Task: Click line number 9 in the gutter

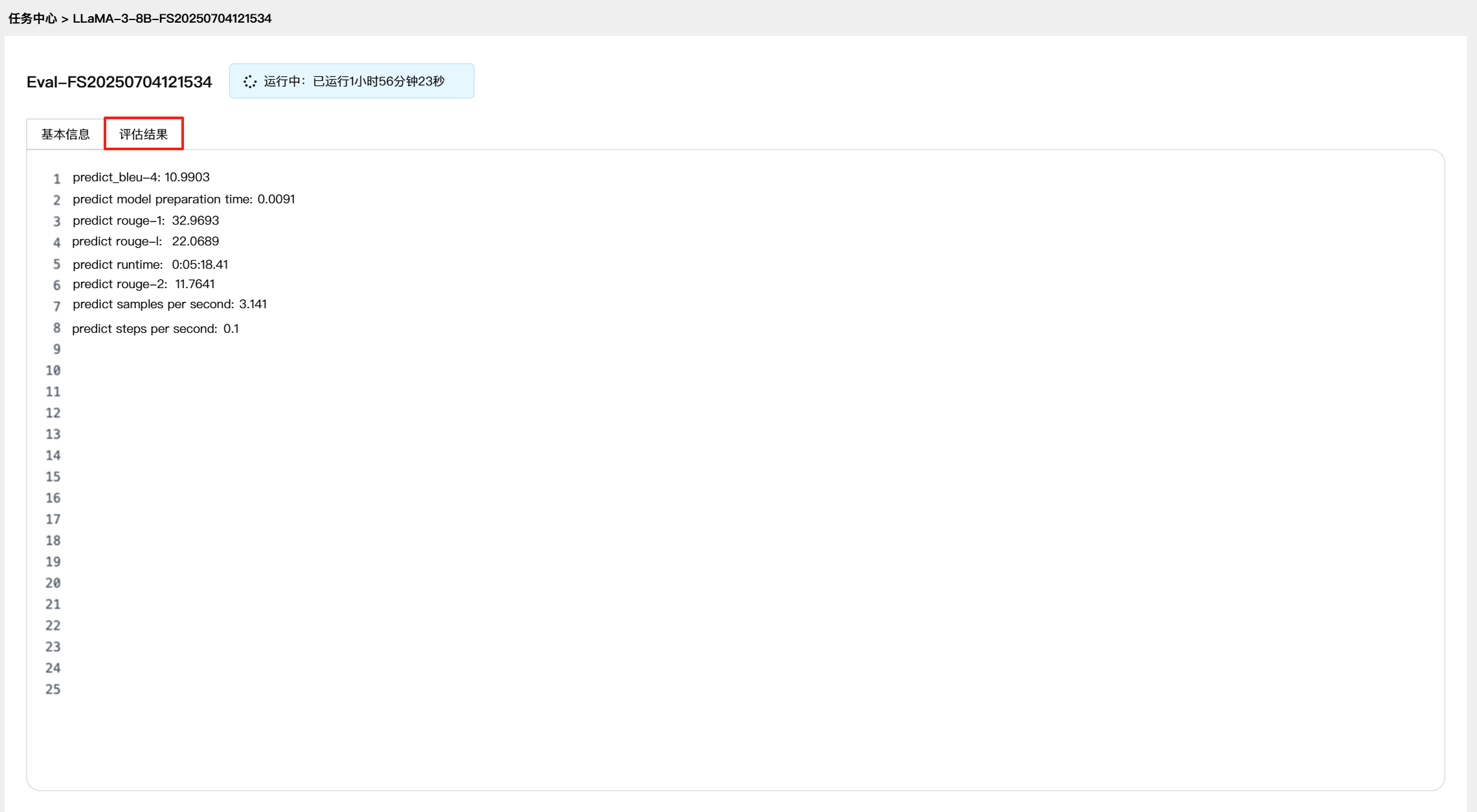Action: pyautogui.click(x=56, y=350)
